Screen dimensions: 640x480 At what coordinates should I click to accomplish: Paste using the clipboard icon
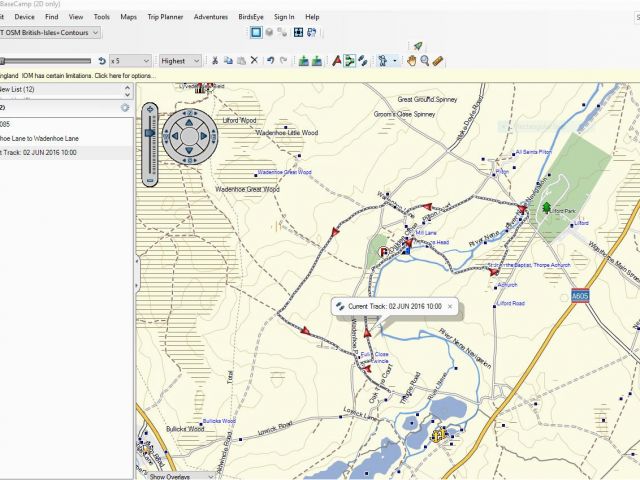click(241, 61)
